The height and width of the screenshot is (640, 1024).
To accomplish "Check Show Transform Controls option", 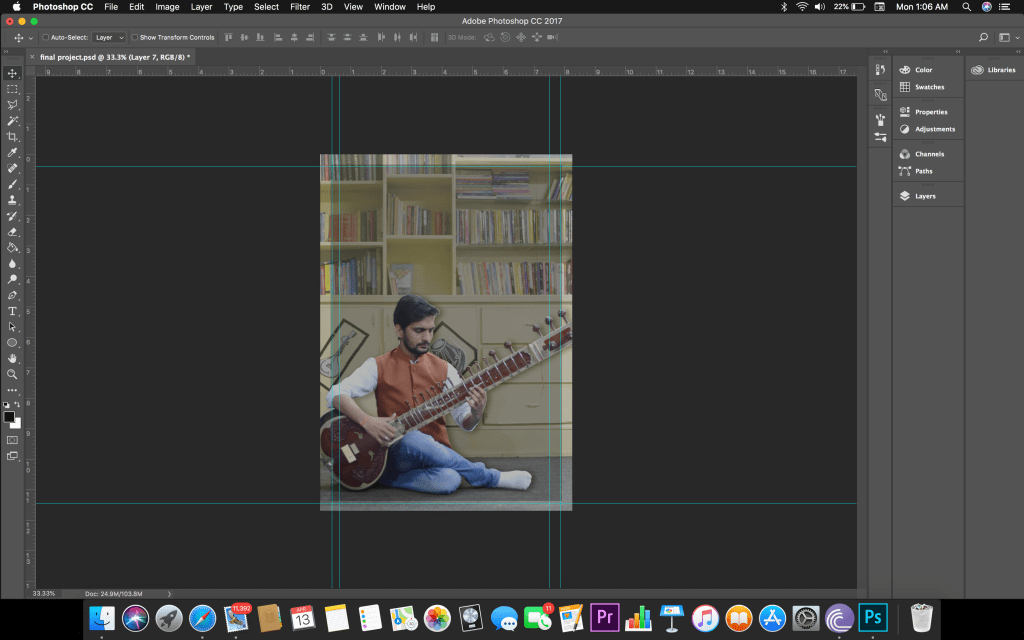I will tap(135, 37).
